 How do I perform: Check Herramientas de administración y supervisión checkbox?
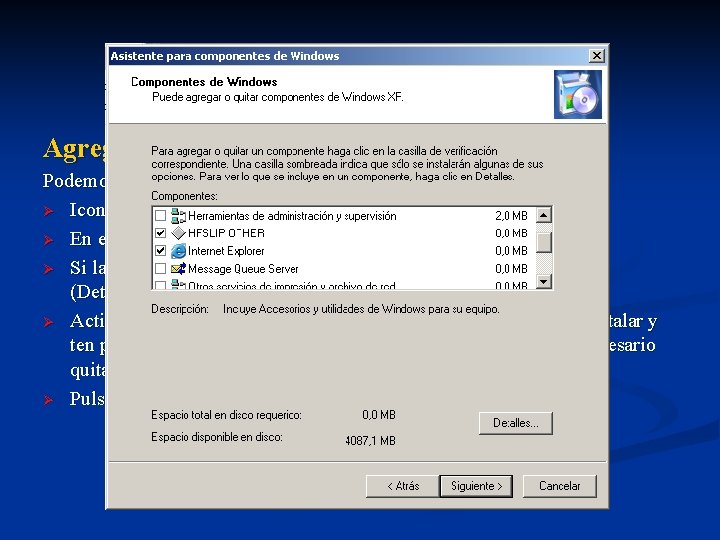160,215
